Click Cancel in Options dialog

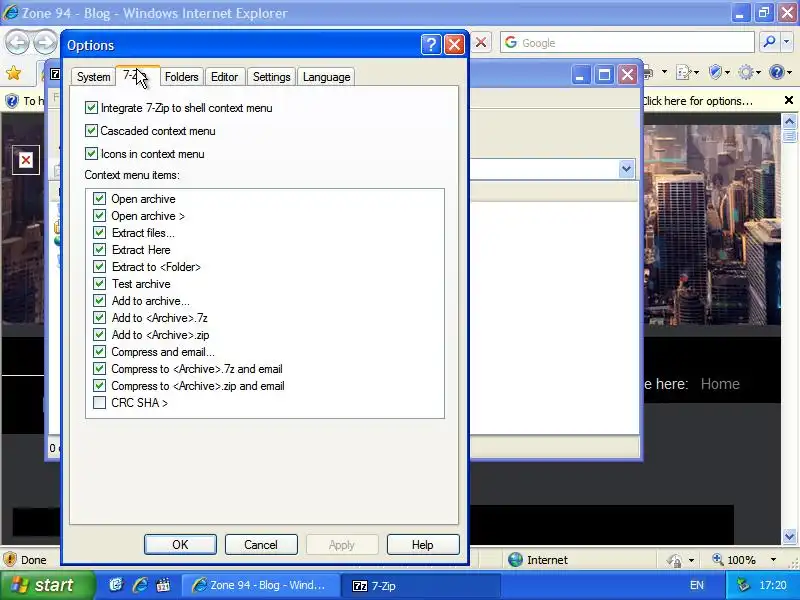click(261, 544)
